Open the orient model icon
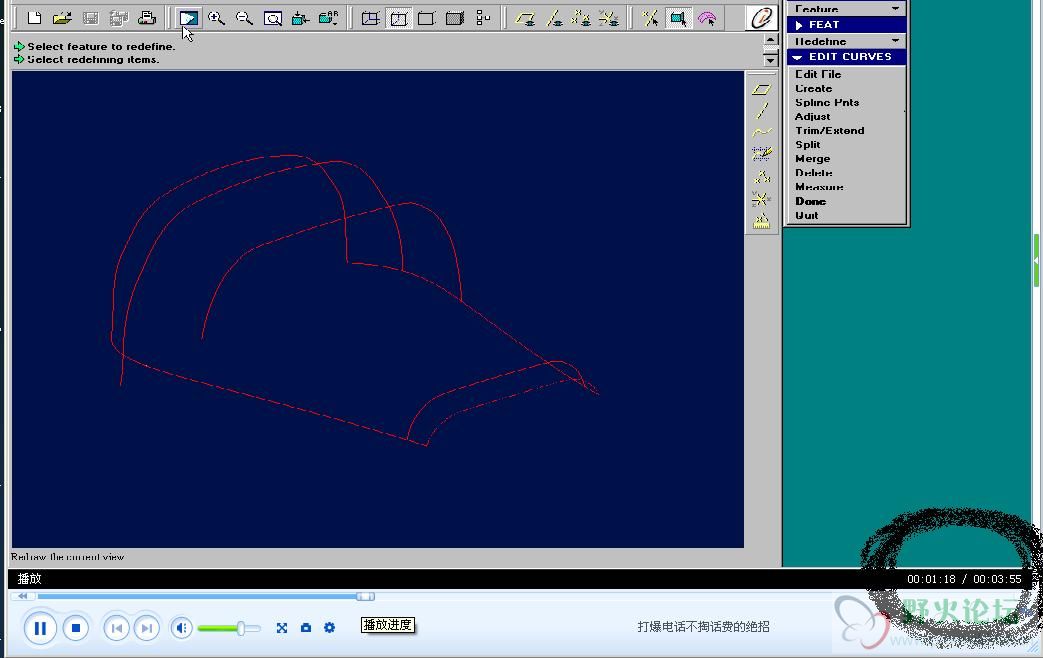 tap(301, 19)
